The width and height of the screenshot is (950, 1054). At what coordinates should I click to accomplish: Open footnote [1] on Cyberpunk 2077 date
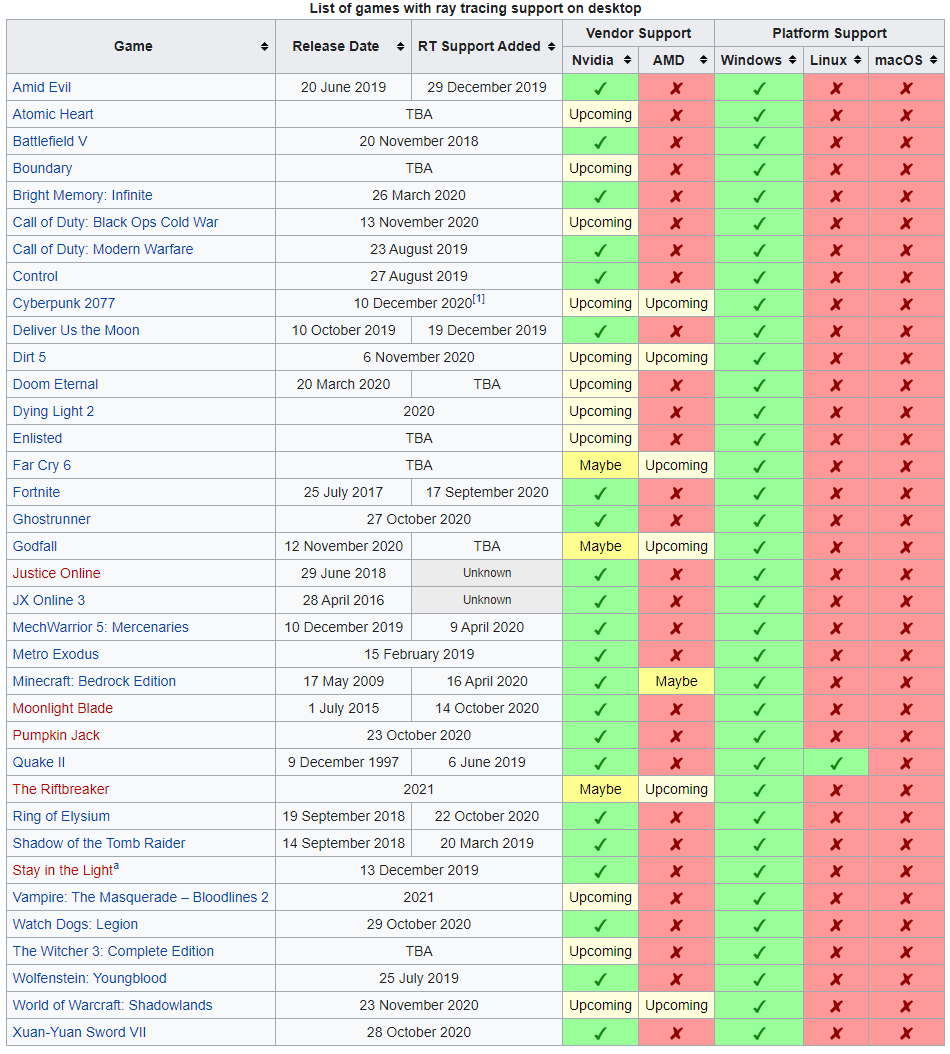pos(478,298)
